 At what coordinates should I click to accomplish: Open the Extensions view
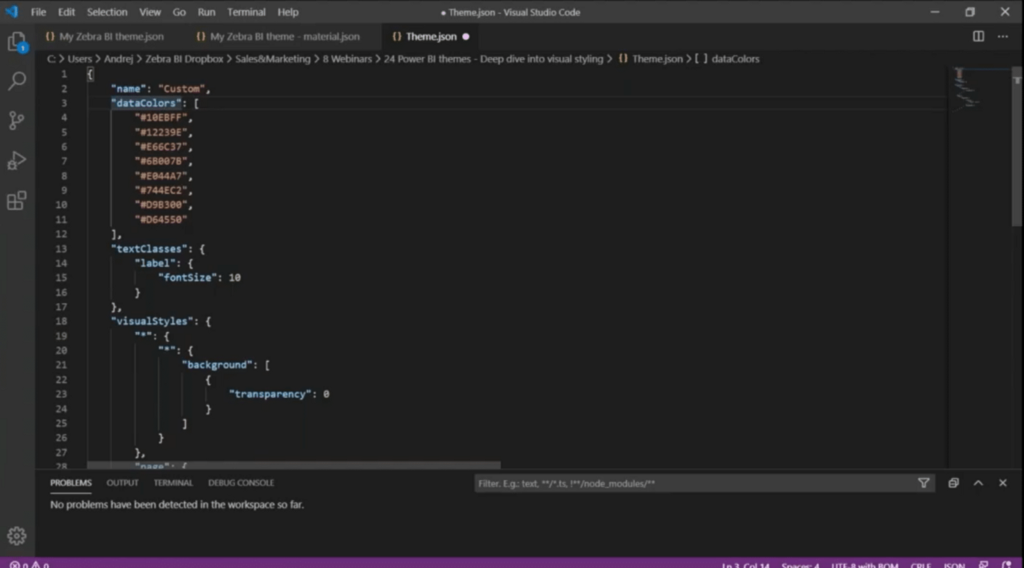click(x=16, y=201)
